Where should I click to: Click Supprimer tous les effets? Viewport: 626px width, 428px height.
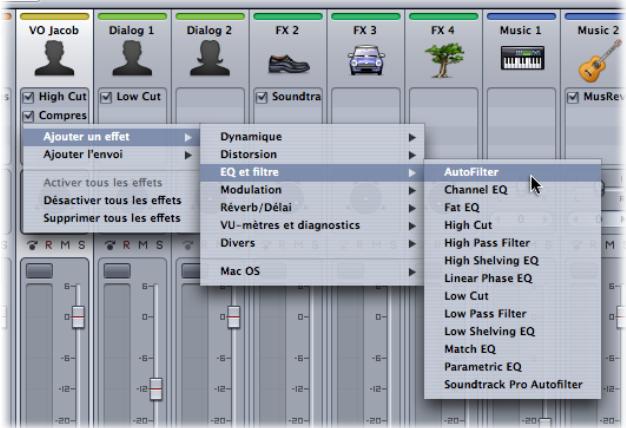(111, 218)
